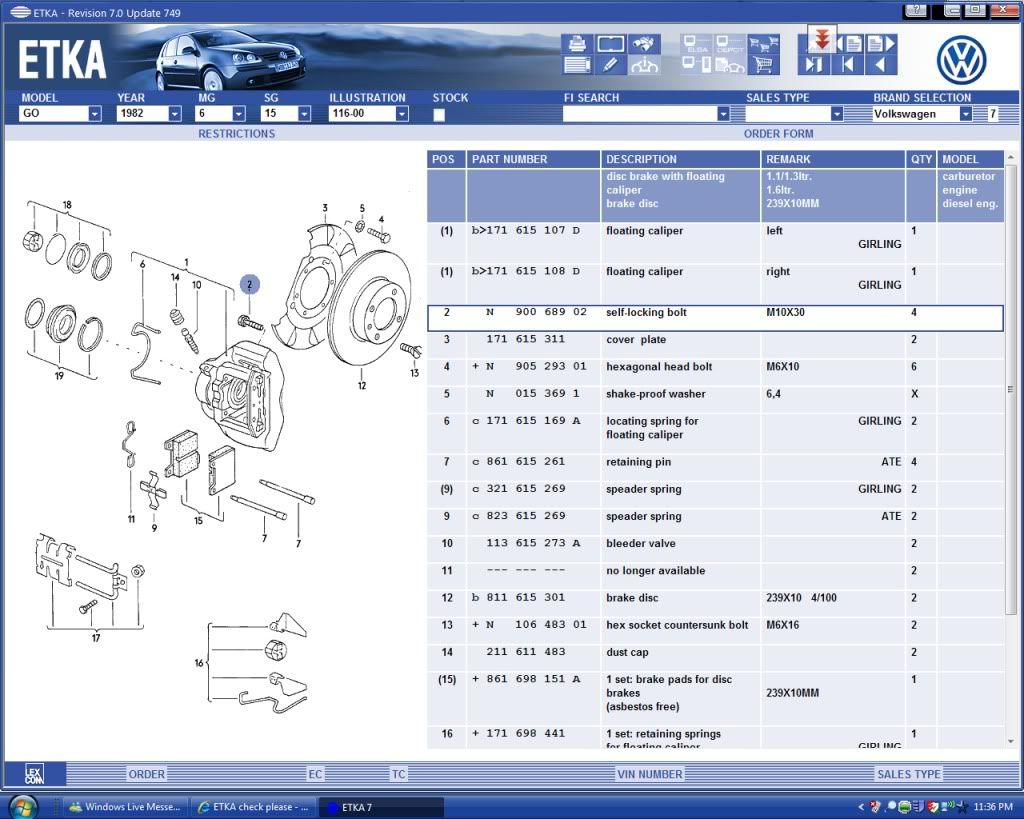The width and height of the screenshot is (1024, 819).
Task: Click the pencil edit icon
Action: pyautogui.click(x=610, y=65)
